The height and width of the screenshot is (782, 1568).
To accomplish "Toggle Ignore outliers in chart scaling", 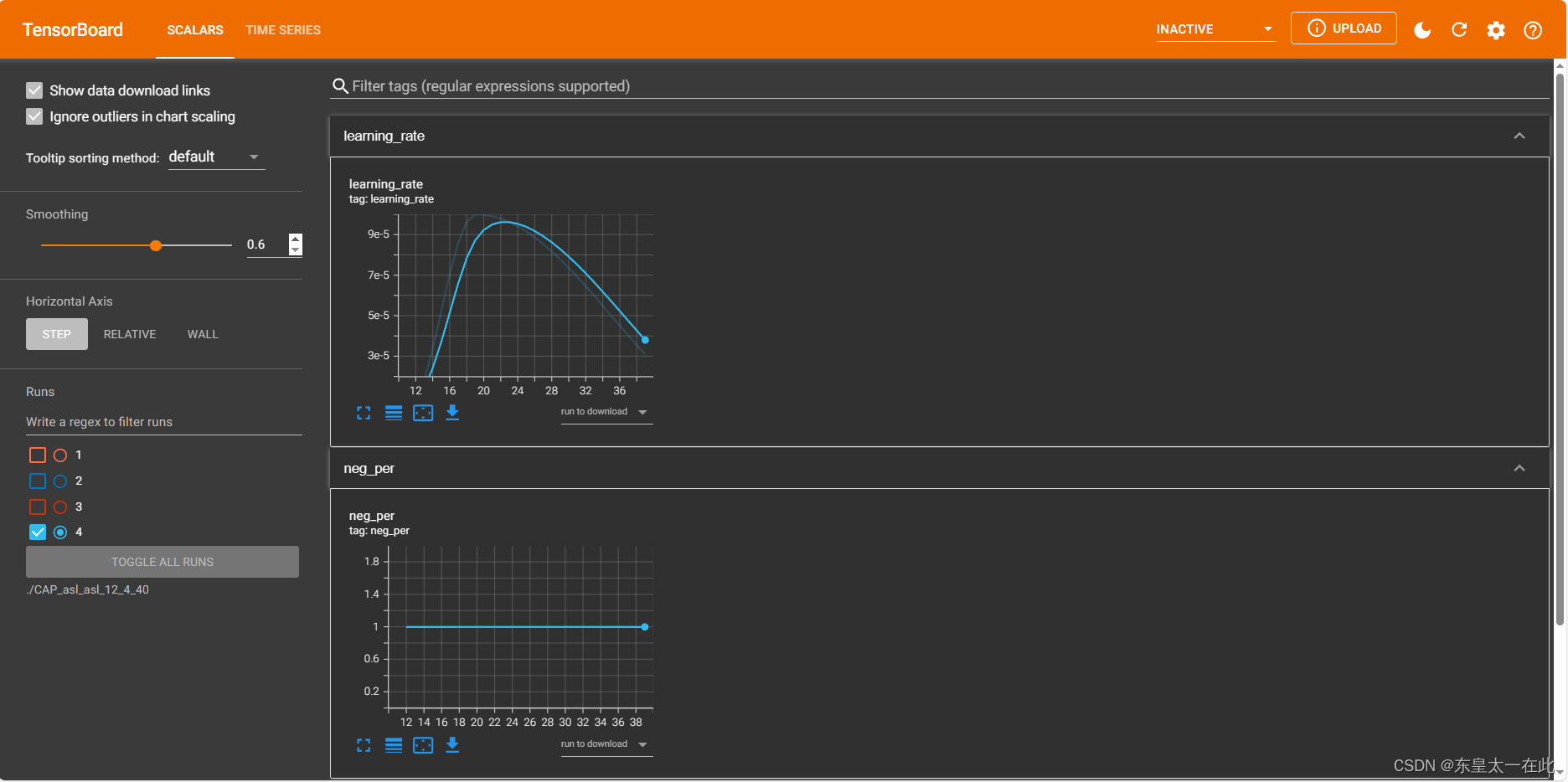I will tap(34, 116).
